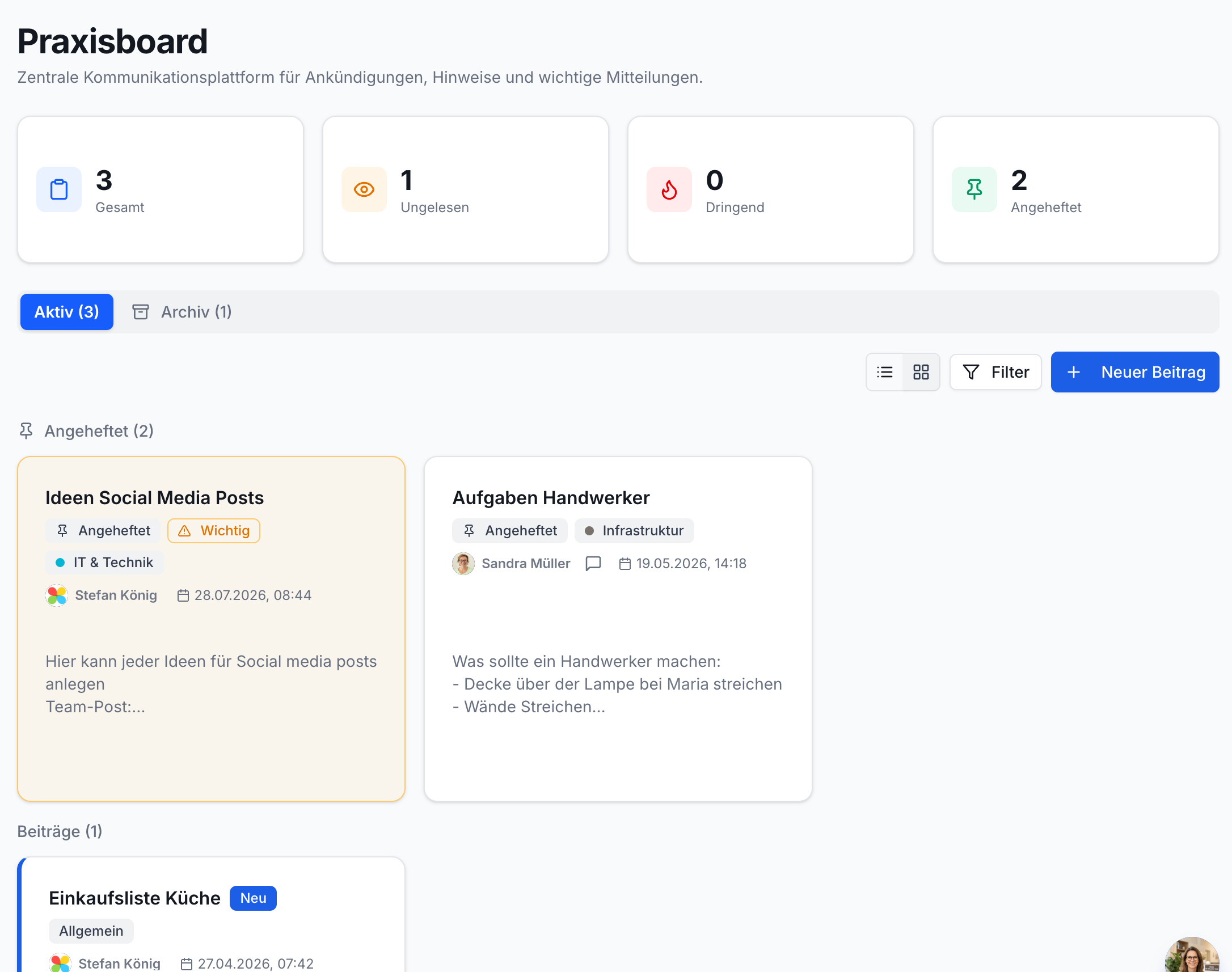
Task: Click the pin icon next to Angeheftet (2) heading
Action: 26,431
